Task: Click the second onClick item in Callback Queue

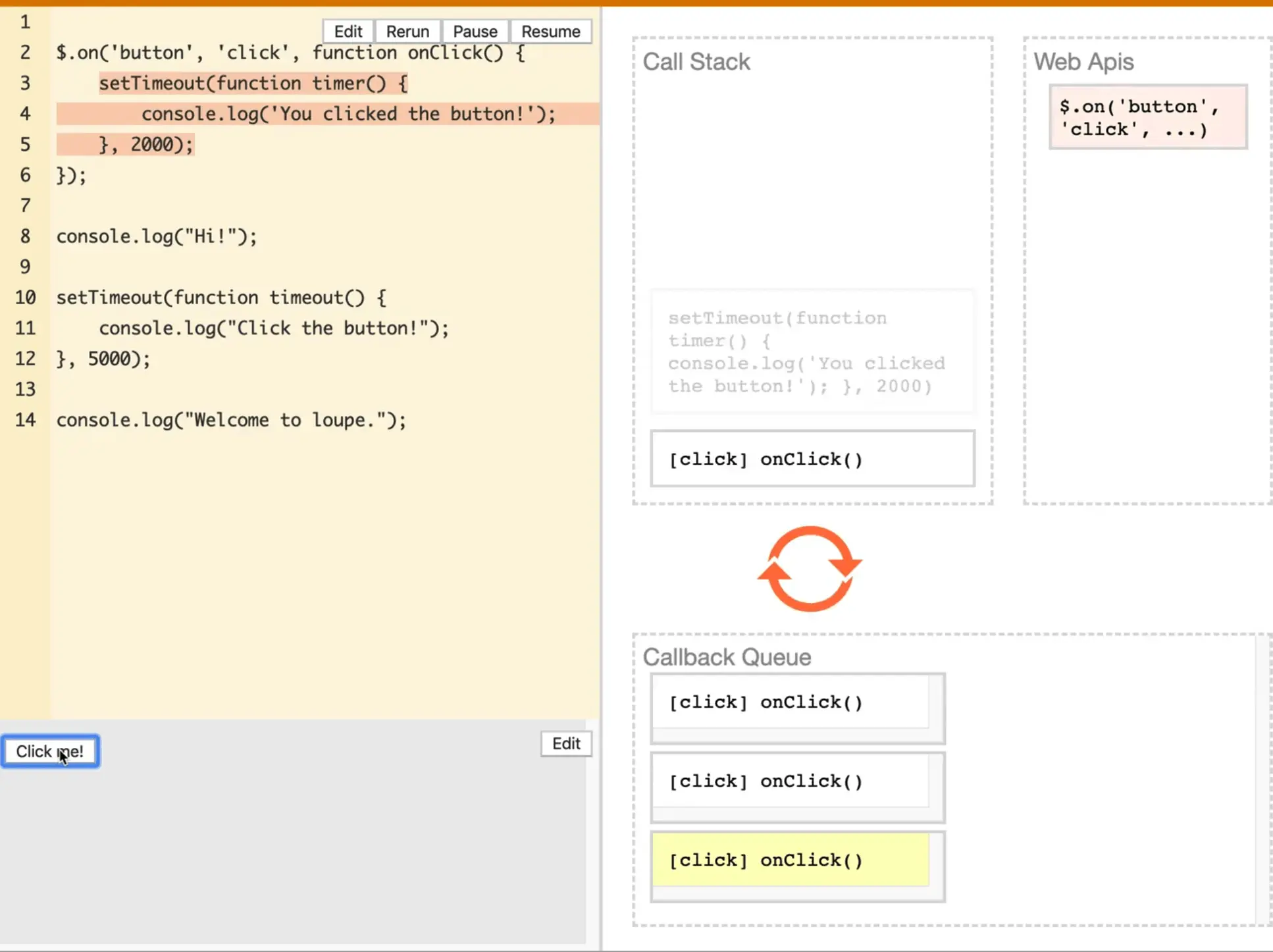Action: pos(791,781)
